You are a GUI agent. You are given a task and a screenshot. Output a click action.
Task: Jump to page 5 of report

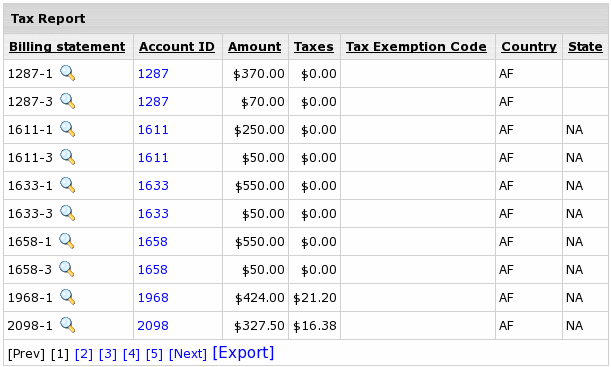tap(154, 354)
